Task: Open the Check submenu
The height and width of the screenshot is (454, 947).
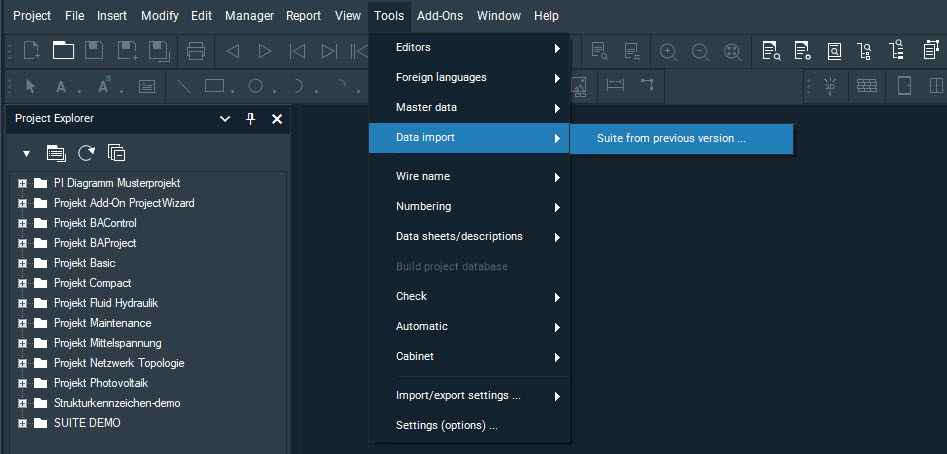Action: click(x=469, y=297)
